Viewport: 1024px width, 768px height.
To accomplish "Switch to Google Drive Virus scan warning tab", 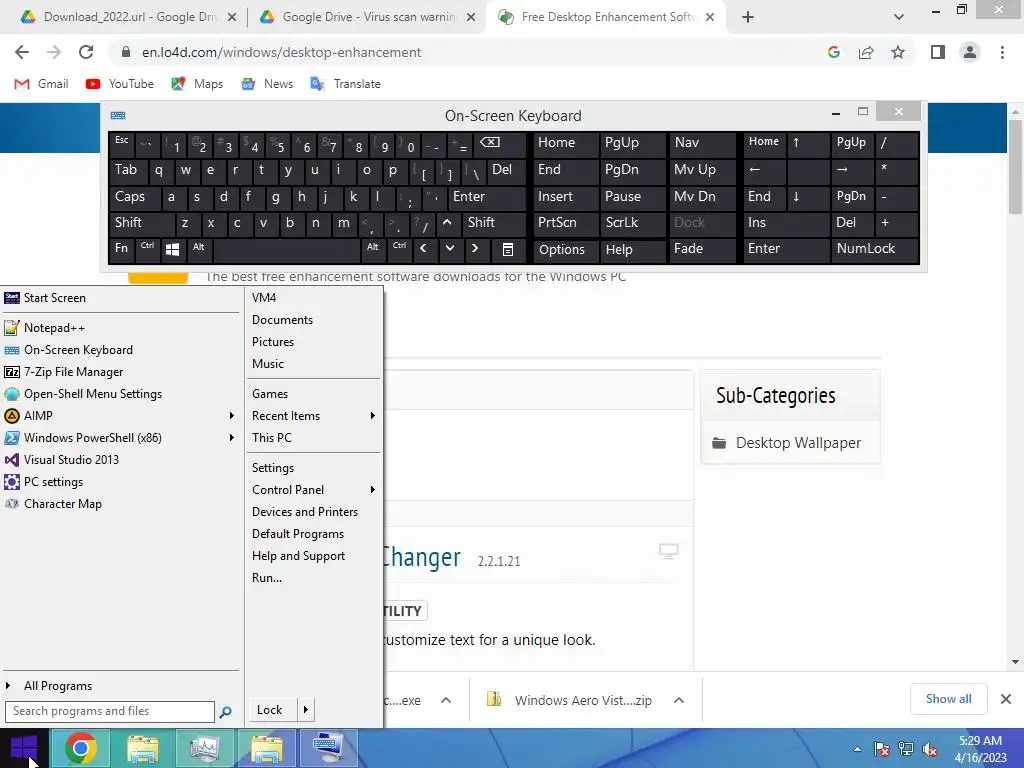I will tap(368, 17).
